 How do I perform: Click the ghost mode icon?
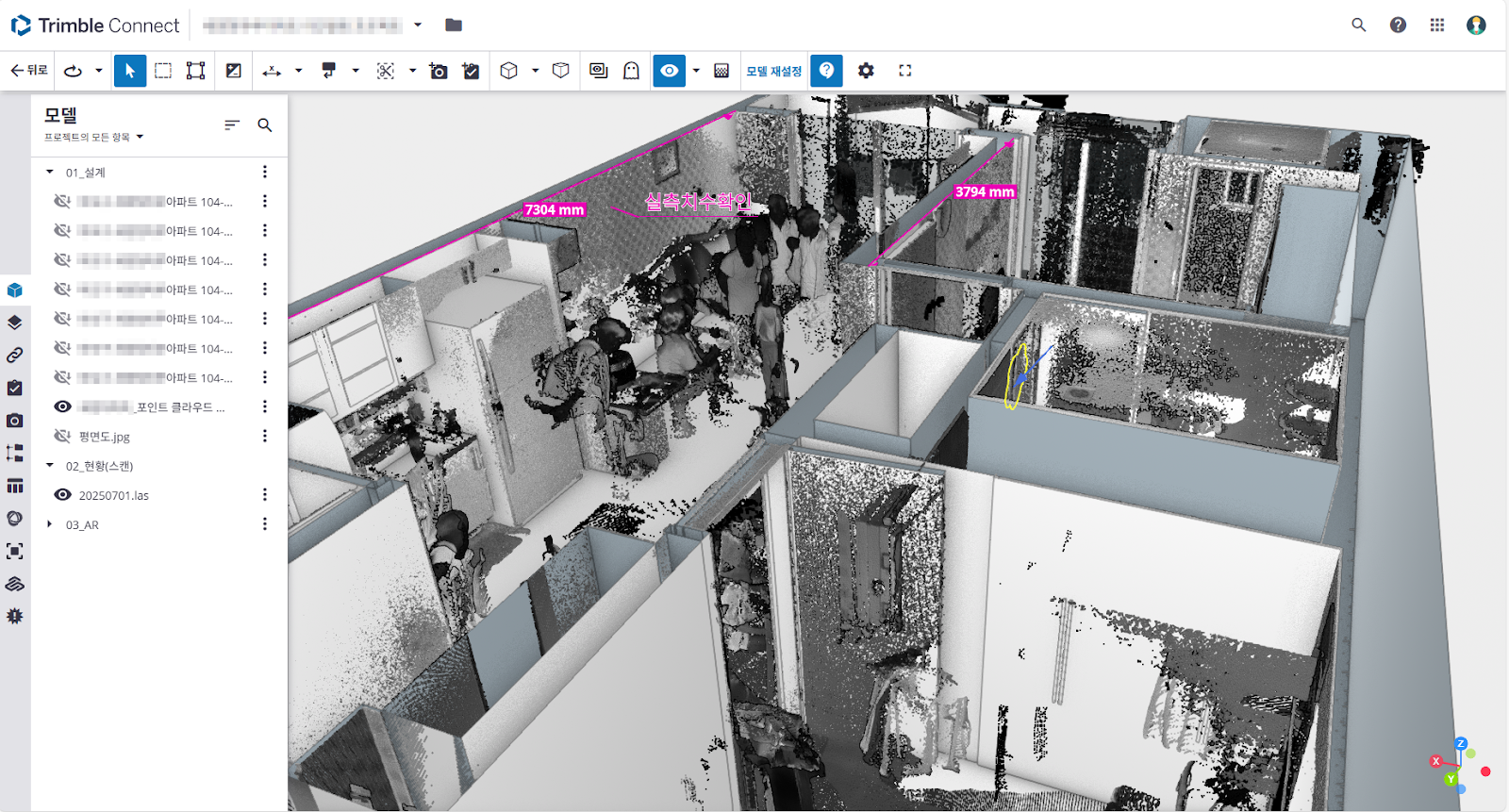[x=631, y=71]
